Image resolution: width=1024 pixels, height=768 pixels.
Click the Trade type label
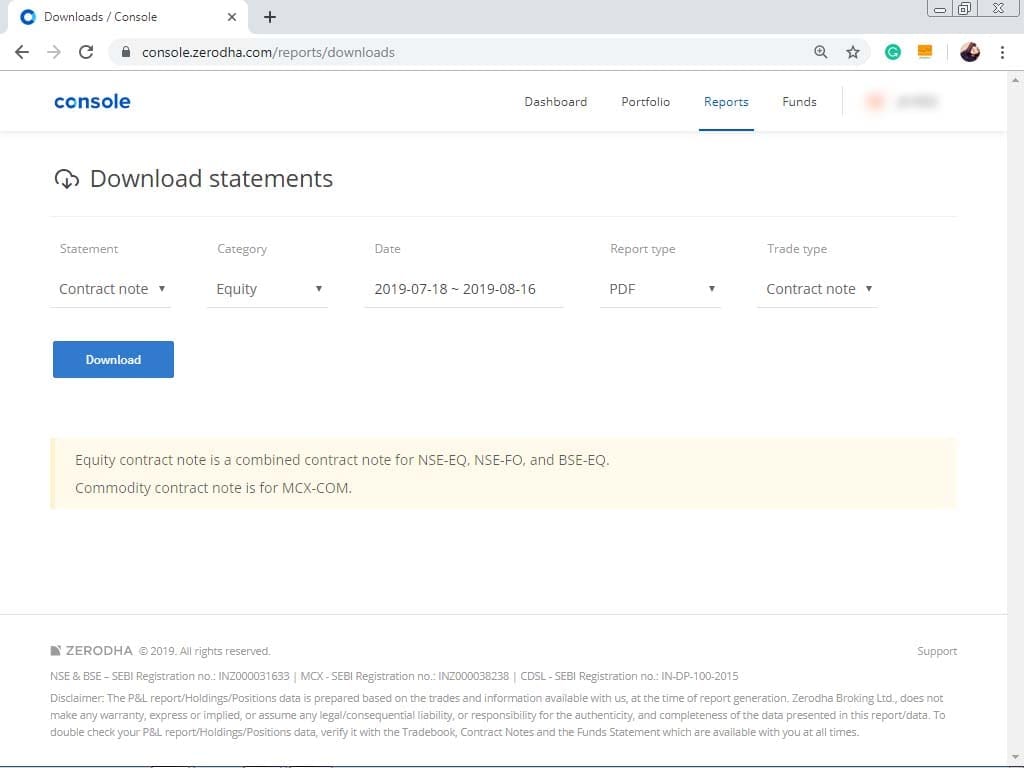[x=797, y=249]
